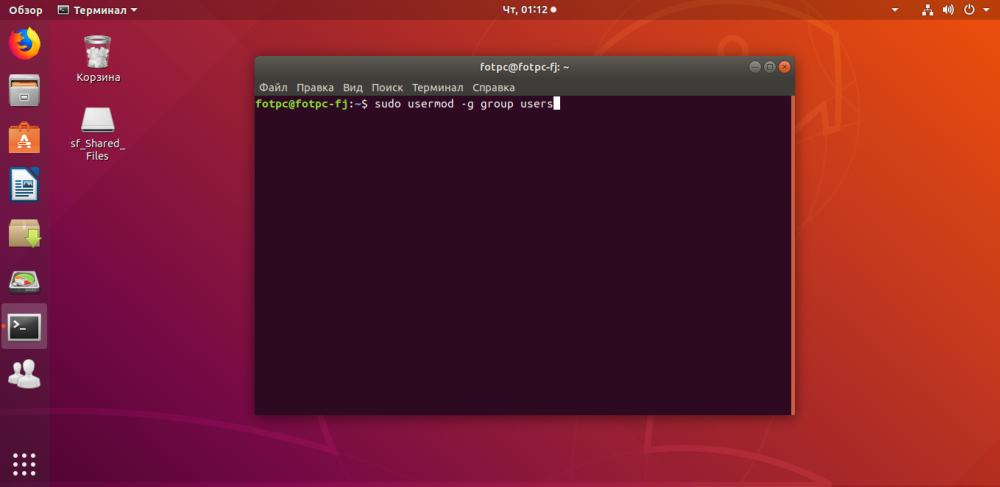
Task: Open the disk utility icon in dock
Action: (x=24, y=280)
